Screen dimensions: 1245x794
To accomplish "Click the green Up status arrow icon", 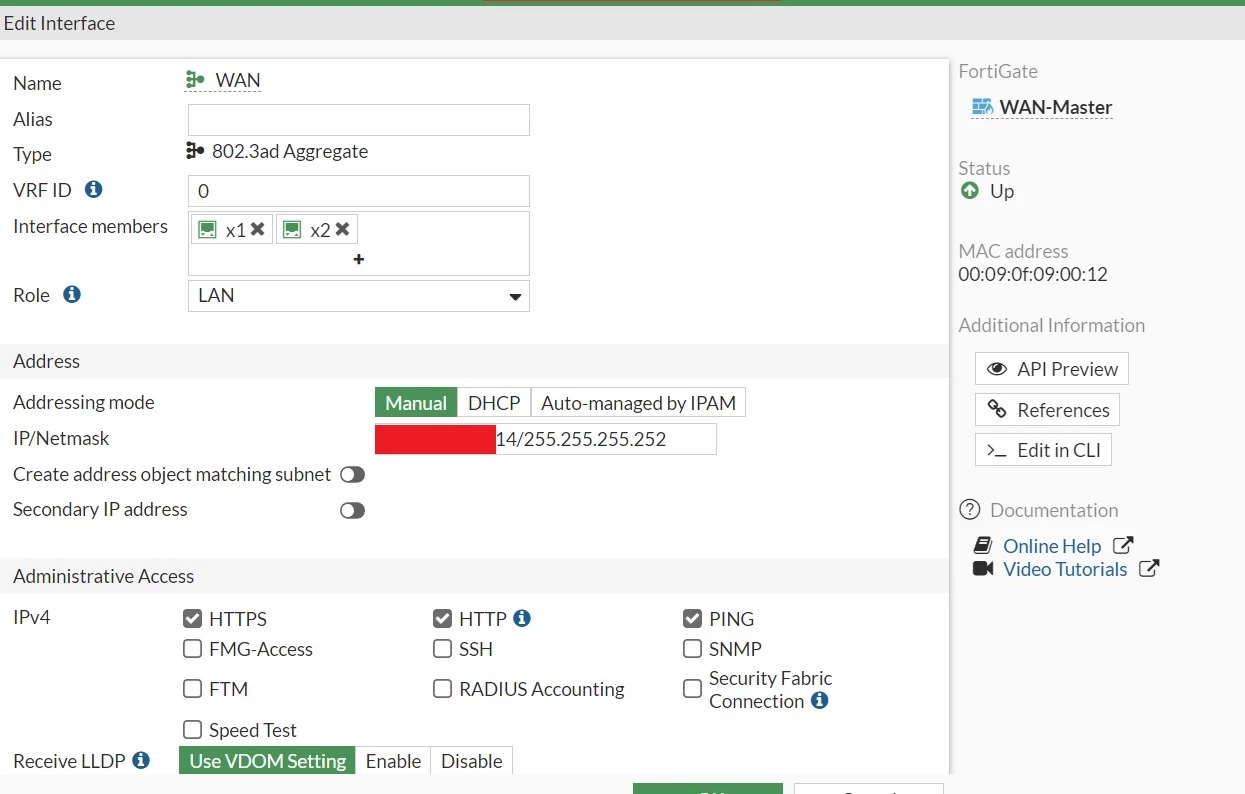I will coord(969,190).
